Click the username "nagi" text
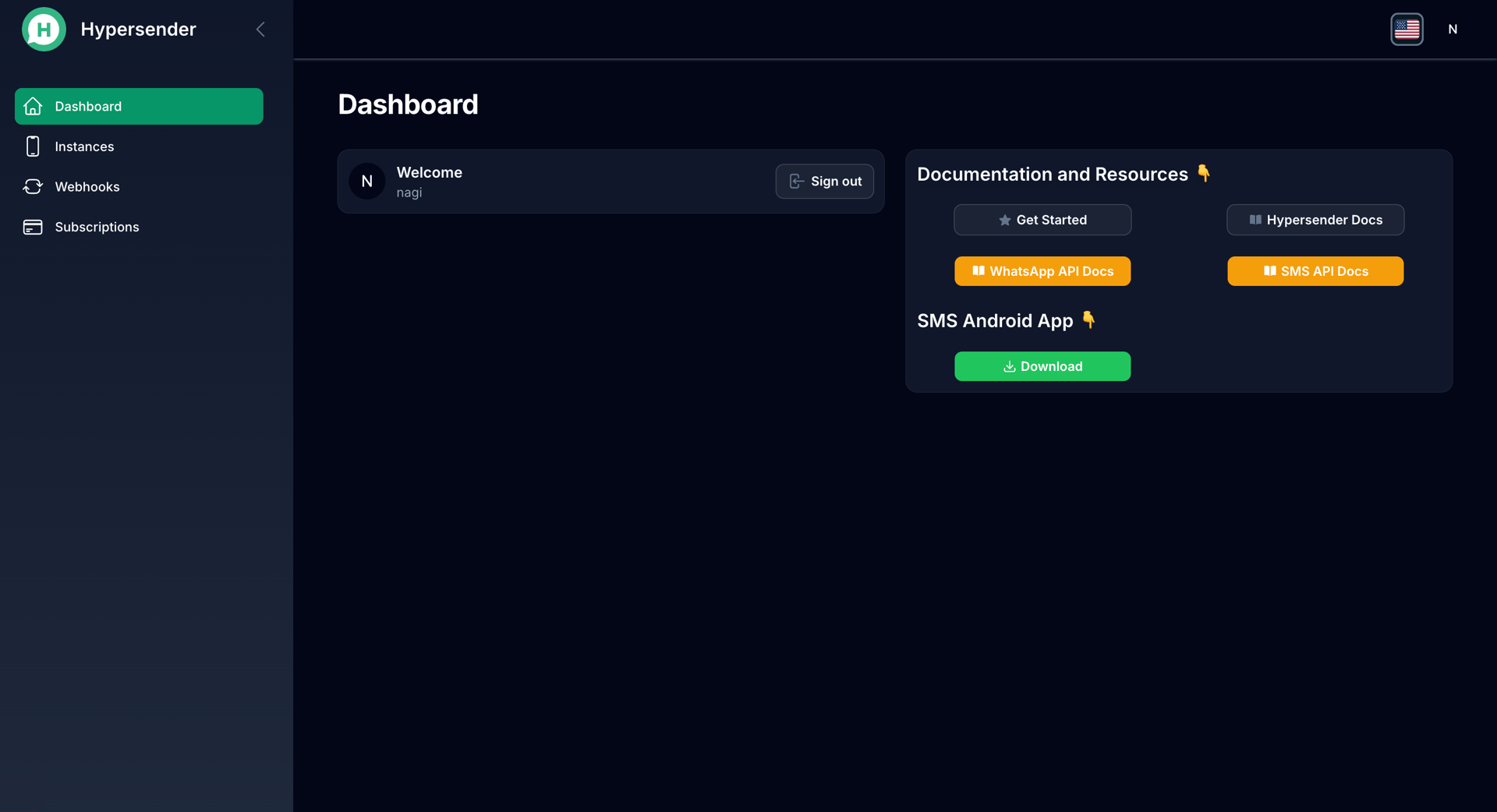 [409, 192]
